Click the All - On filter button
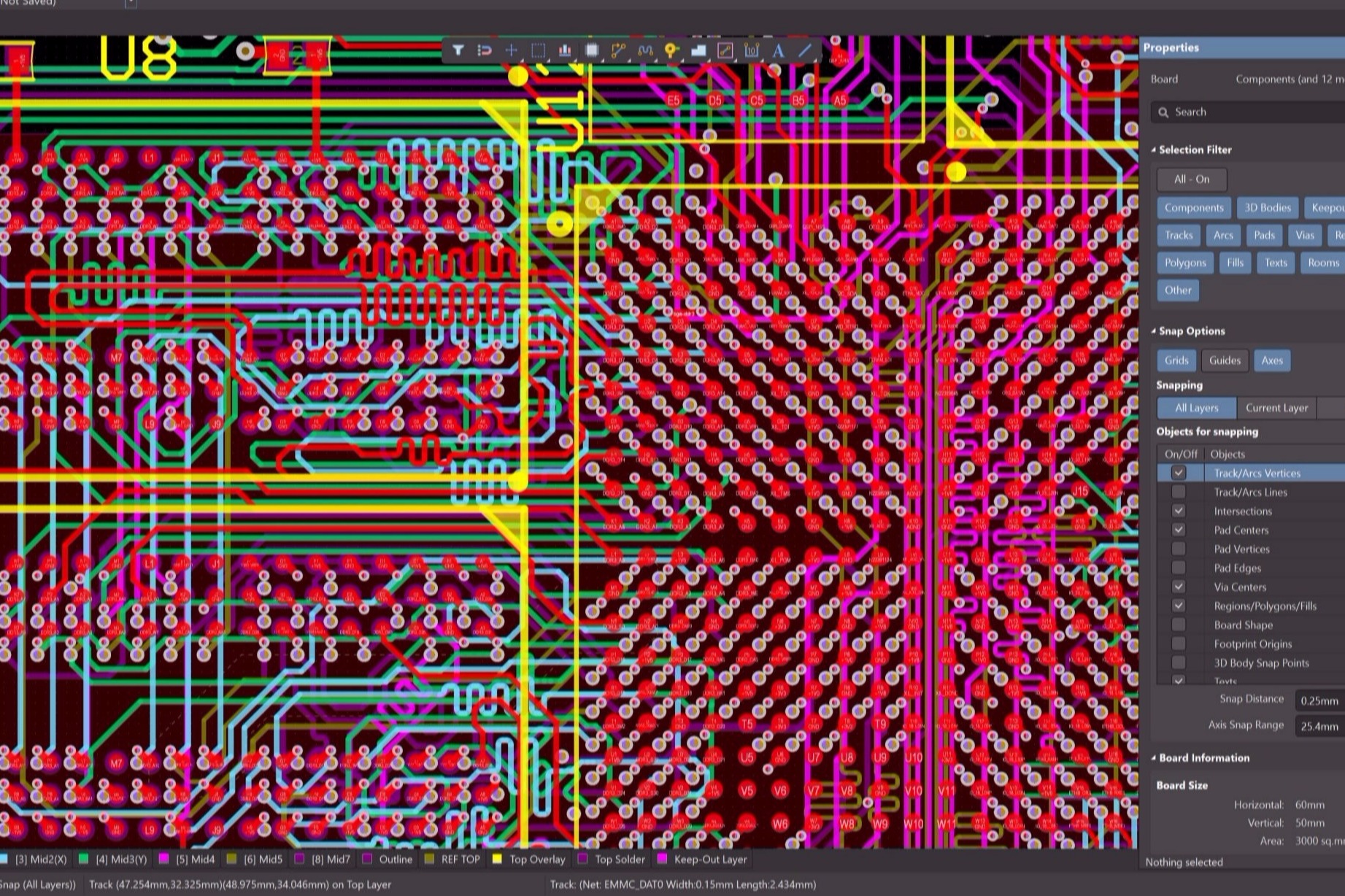 click(x=1191, y=179)
